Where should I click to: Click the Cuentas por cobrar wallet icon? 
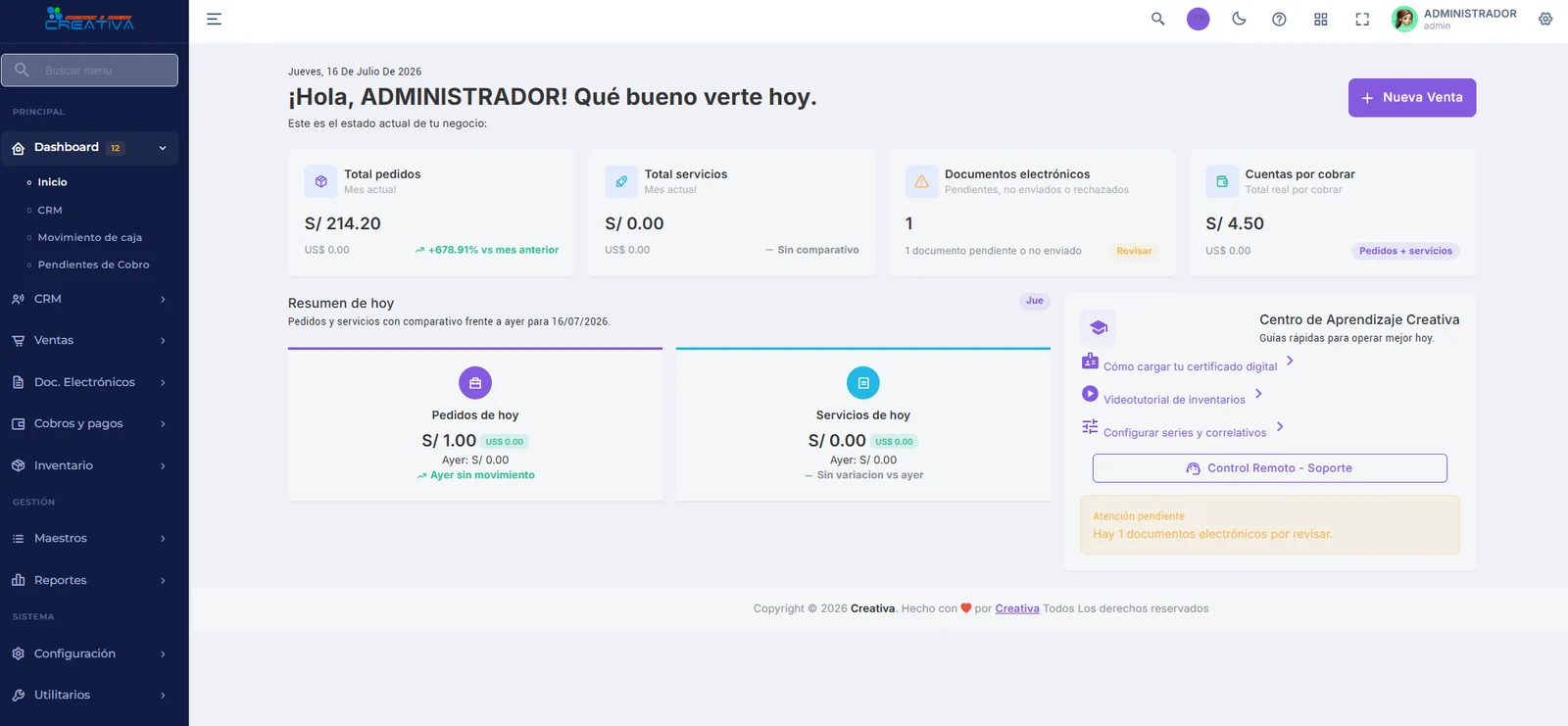coord(1222,181)
